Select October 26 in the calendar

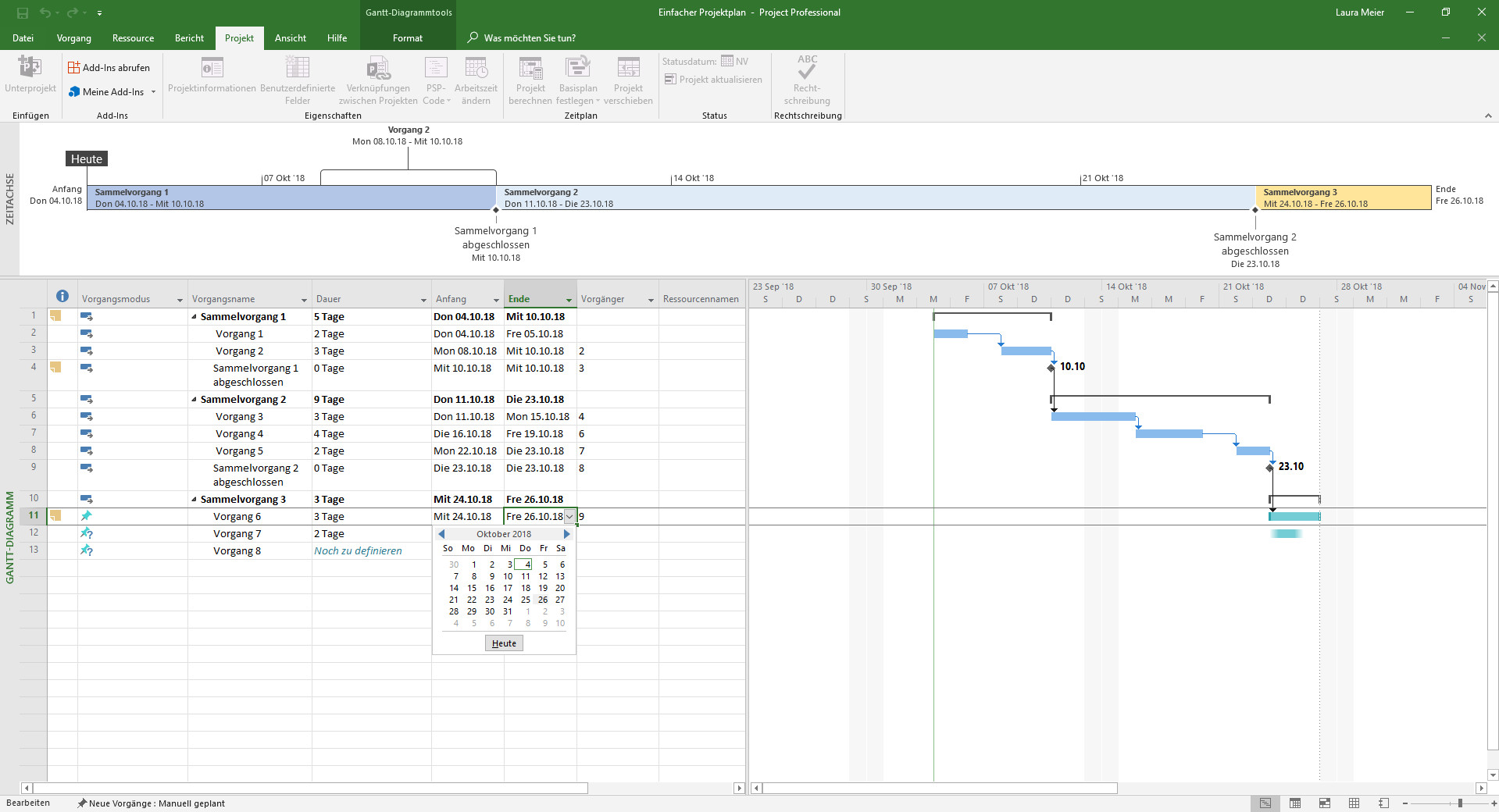click(543, 600)
